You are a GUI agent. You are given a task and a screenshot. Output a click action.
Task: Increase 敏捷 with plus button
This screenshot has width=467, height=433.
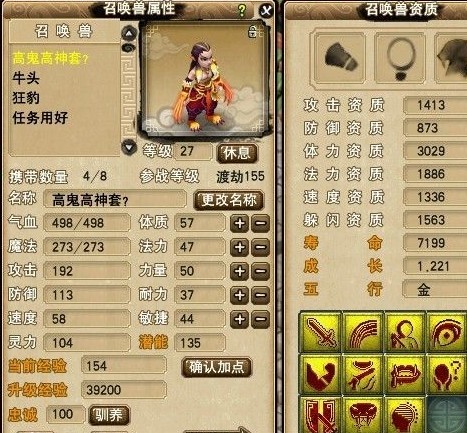pos(239,319)
